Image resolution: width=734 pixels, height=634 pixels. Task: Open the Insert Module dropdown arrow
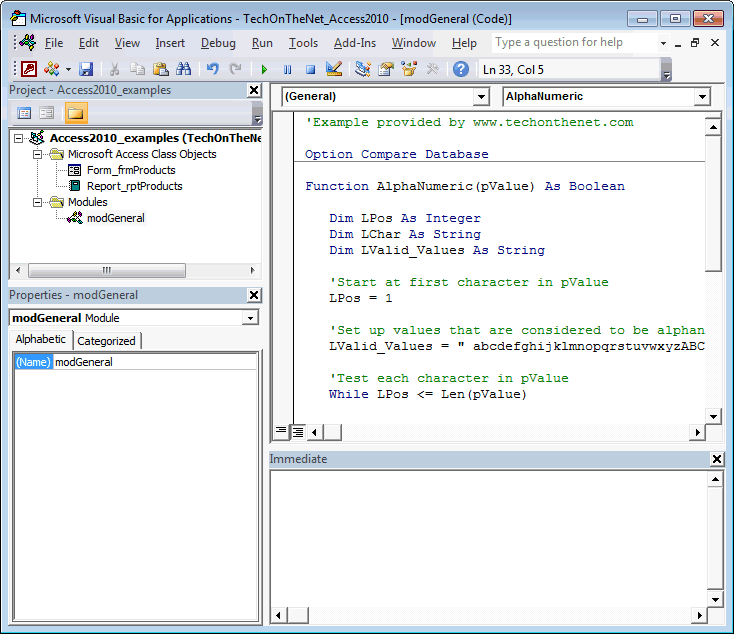pyautogui.click(x=68, y=70)
